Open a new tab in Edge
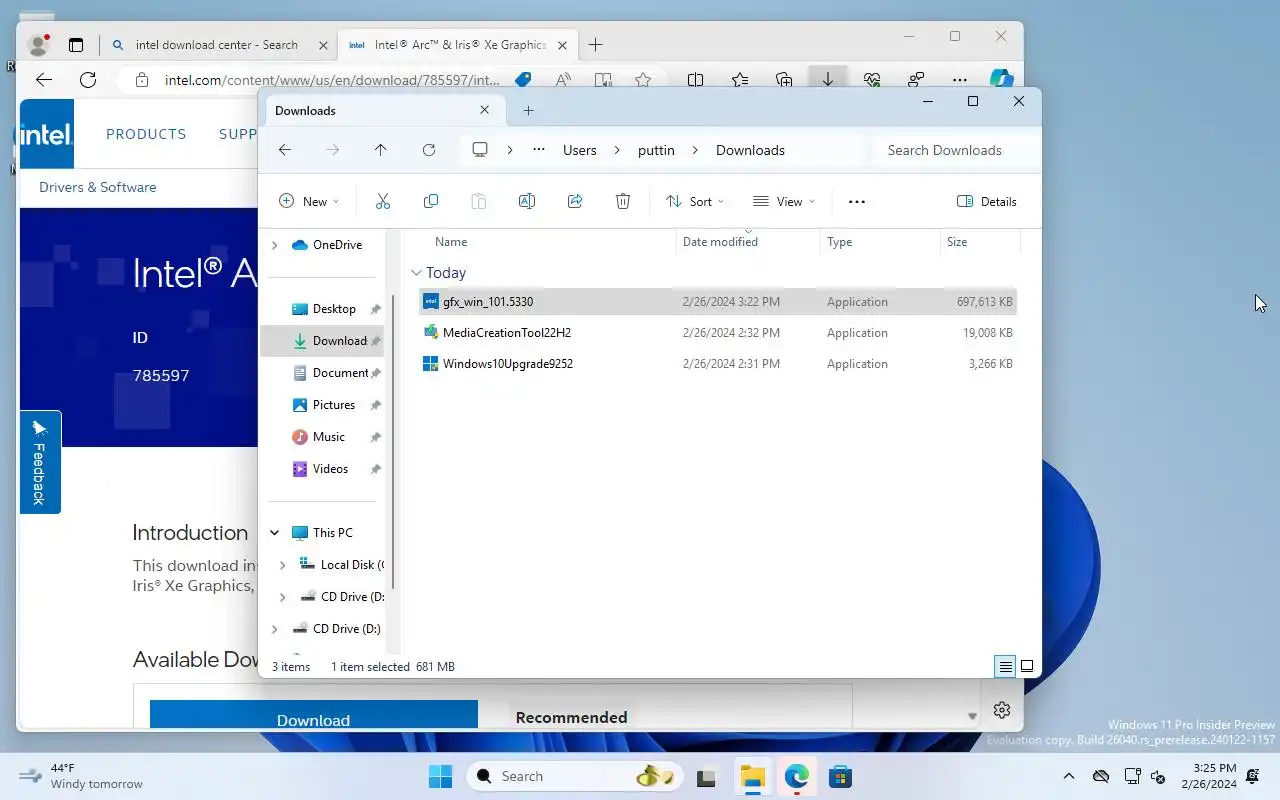 (x=596, y=45)
